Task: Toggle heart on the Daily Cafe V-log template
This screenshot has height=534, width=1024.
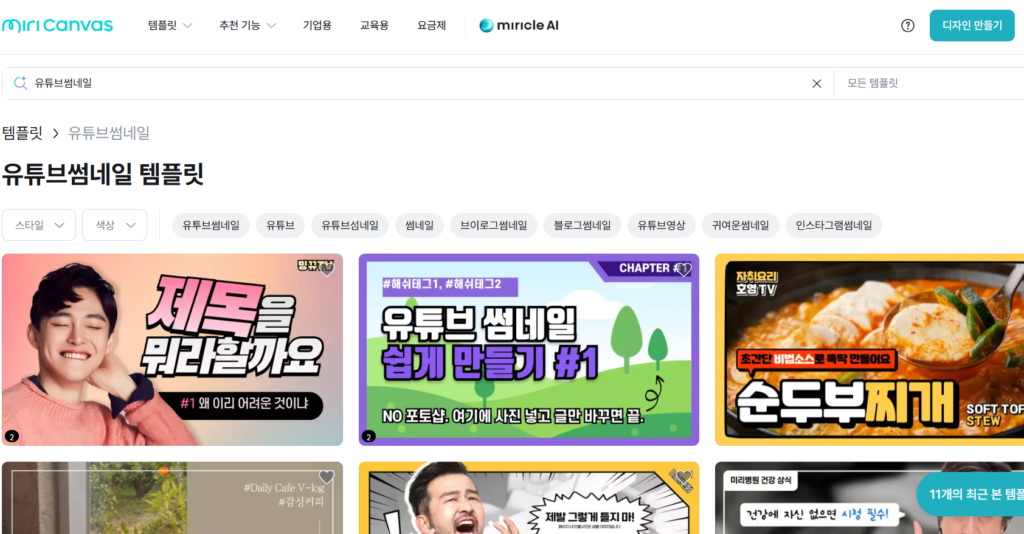Action: [326, 477]
